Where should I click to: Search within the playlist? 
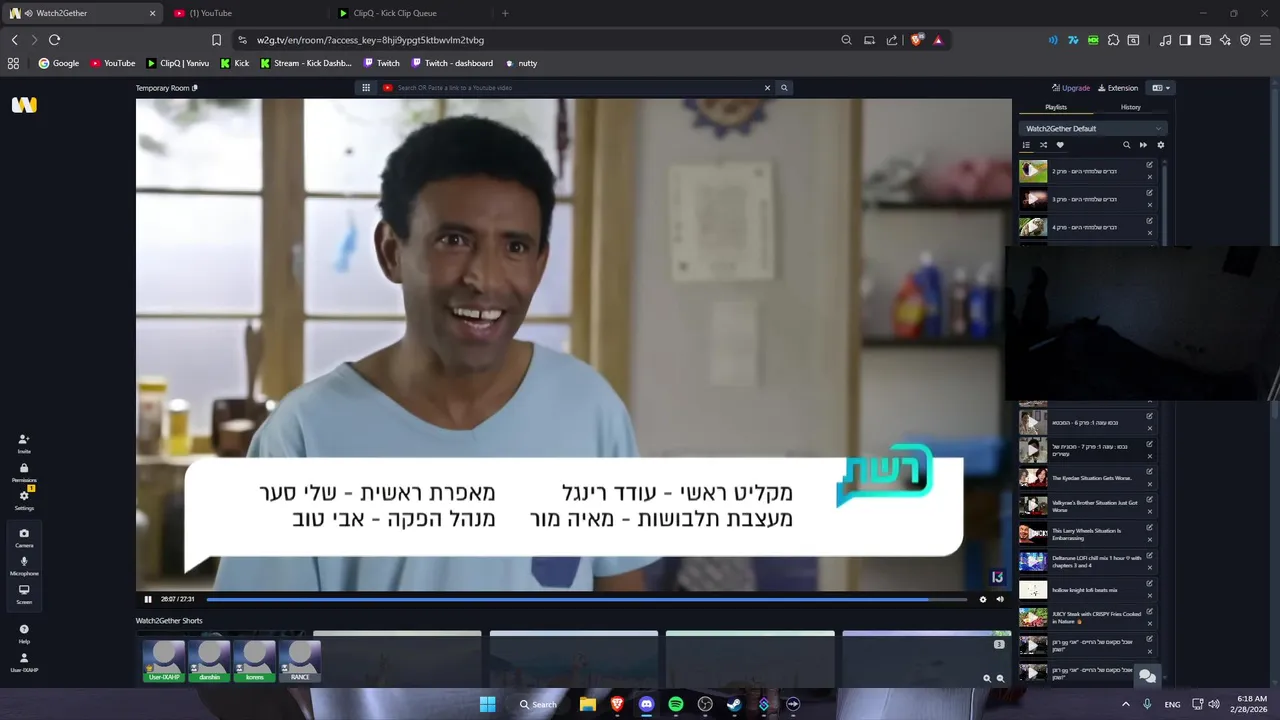[1126, 145]
